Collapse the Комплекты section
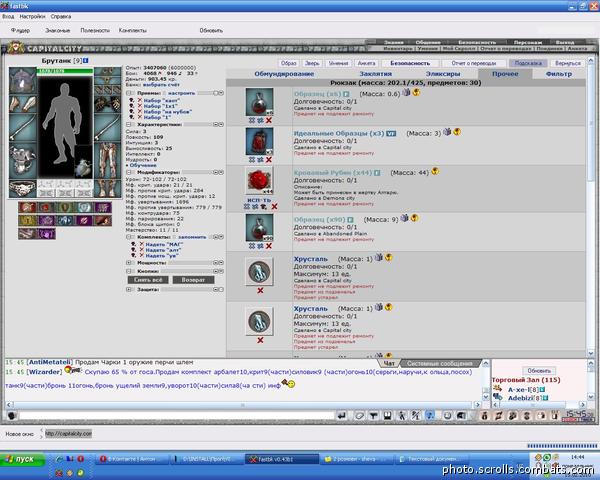The height and width of the screenshot is (480, 600). click(x=129, y=237)
